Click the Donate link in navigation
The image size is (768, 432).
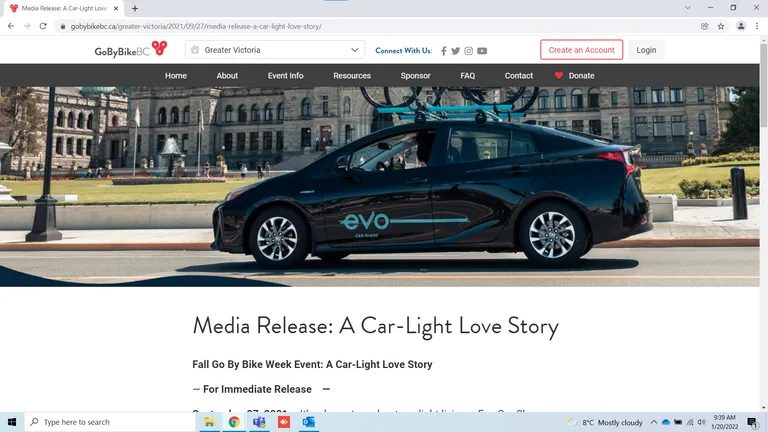(581, 75)
